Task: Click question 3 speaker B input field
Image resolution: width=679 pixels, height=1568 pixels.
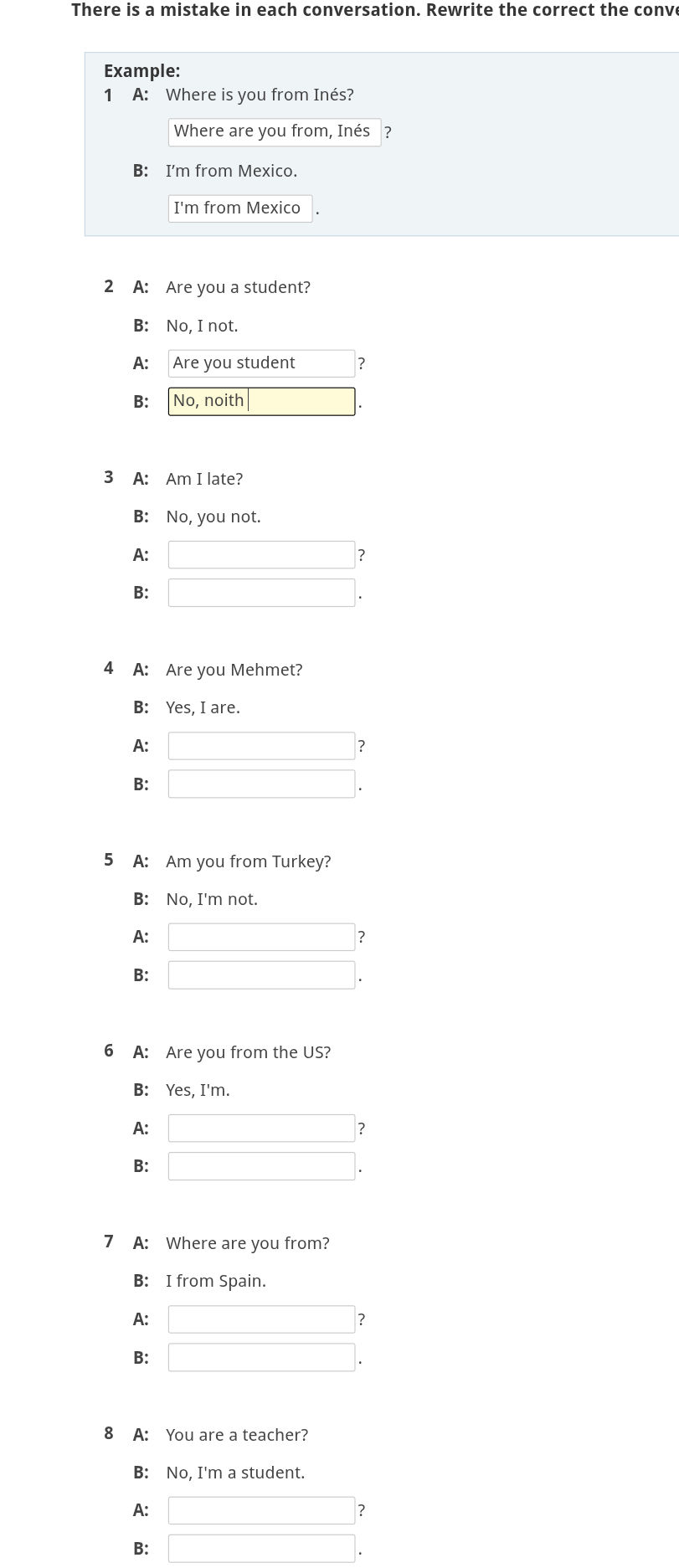Action: tap(261, 593)
